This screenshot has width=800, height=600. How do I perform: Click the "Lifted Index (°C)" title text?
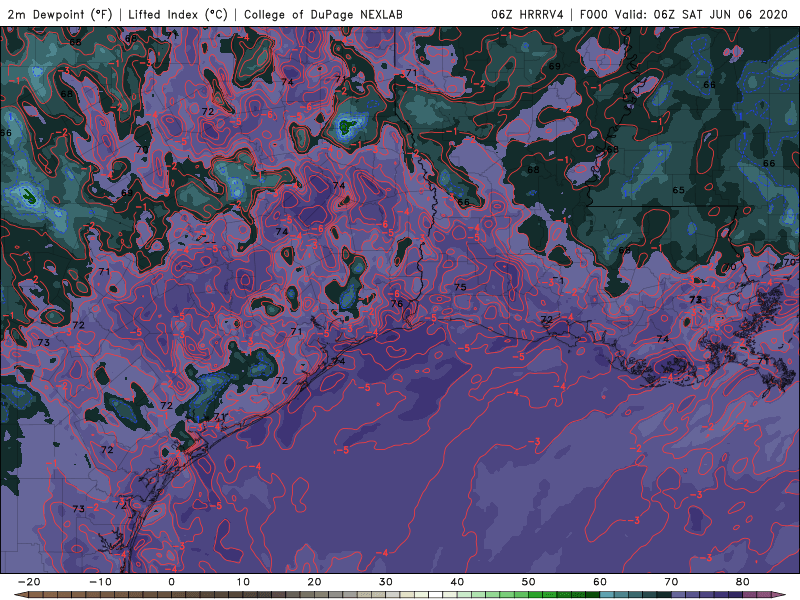click(x=178, y=14)
